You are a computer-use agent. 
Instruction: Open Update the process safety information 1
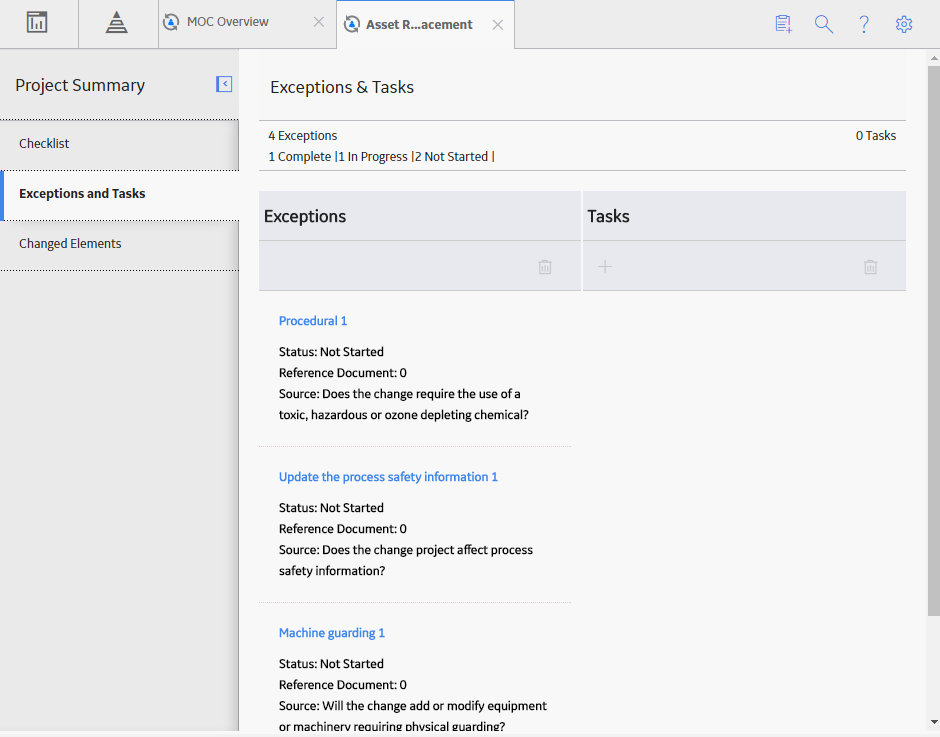388,477
